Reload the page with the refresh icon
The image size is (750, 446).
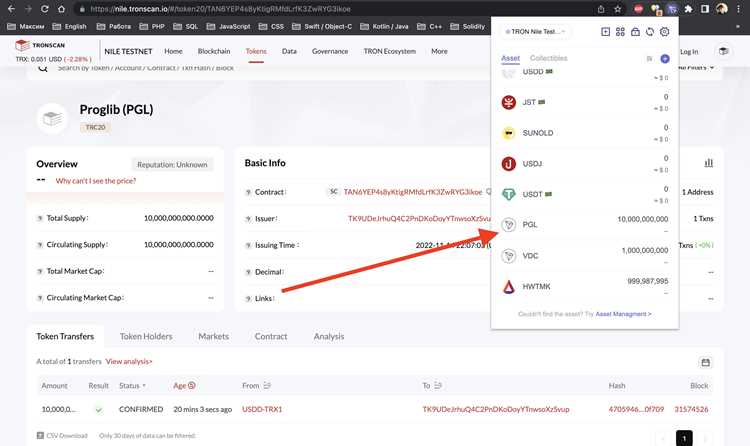point(44,9)
